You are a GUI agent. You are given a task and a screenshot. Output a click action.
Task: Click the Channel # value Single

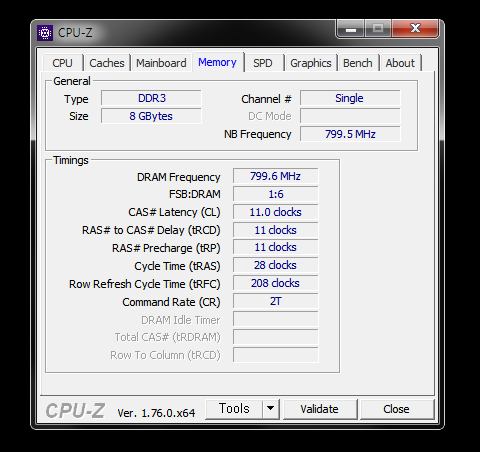click(350, 98)
